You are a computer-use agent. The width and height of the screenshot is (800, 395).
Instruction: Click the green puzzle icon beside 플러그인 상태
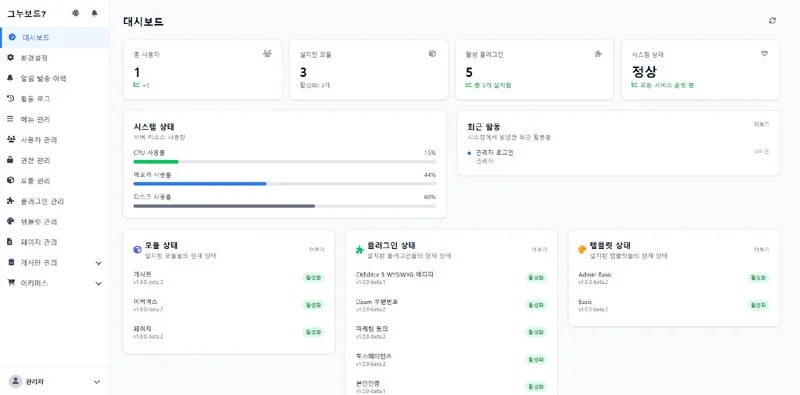360,250
